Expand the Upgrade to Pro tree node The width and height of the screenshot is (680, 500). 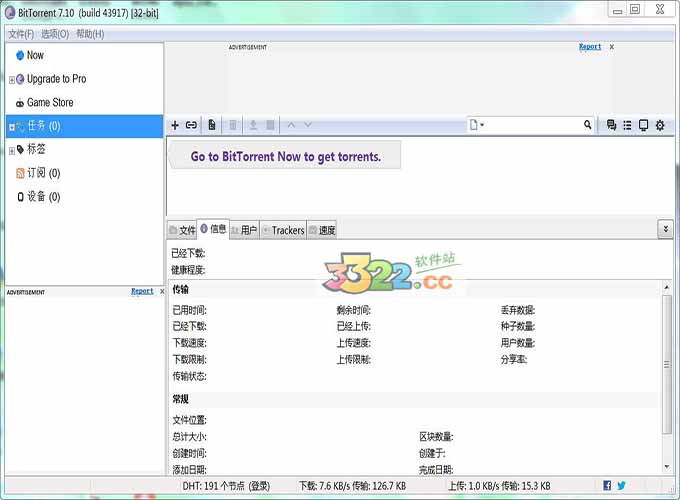click(x=12, y=80)
